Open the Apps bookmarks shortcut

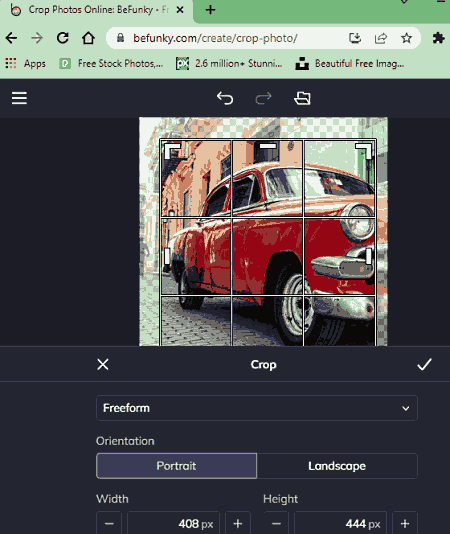click(x=25, y=63)
